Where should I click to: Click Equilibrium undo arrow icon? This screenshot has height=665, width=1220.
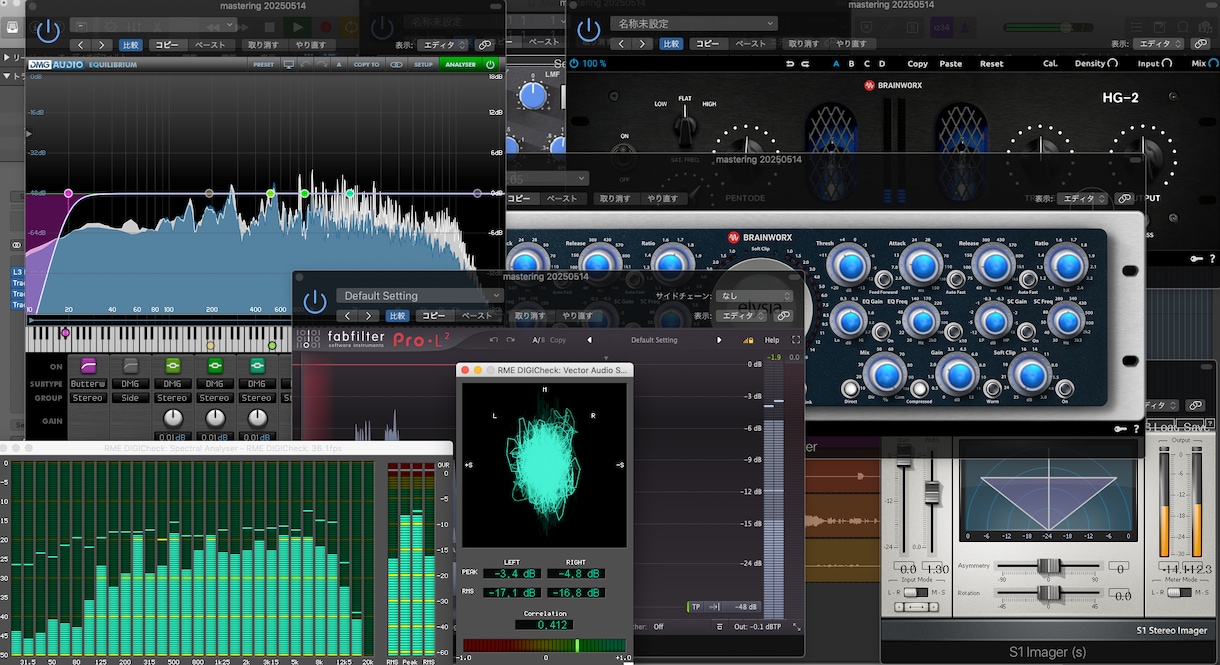[x=307, y=64]
